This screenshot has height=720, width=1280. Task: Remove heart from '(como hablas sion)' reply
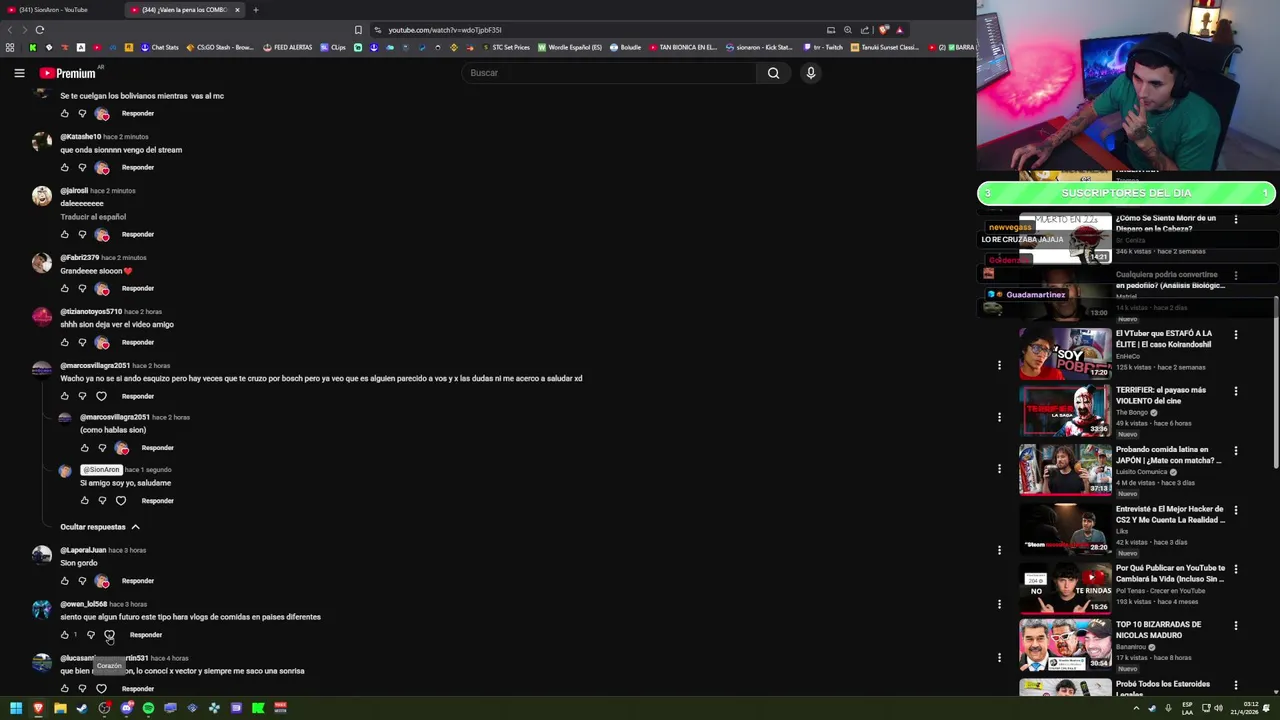point(121,447)
